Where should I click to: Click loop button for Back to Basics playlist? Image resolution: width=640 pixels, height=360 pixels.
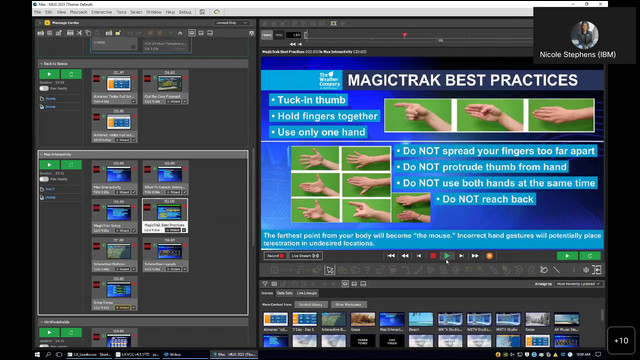click(71, 74)
